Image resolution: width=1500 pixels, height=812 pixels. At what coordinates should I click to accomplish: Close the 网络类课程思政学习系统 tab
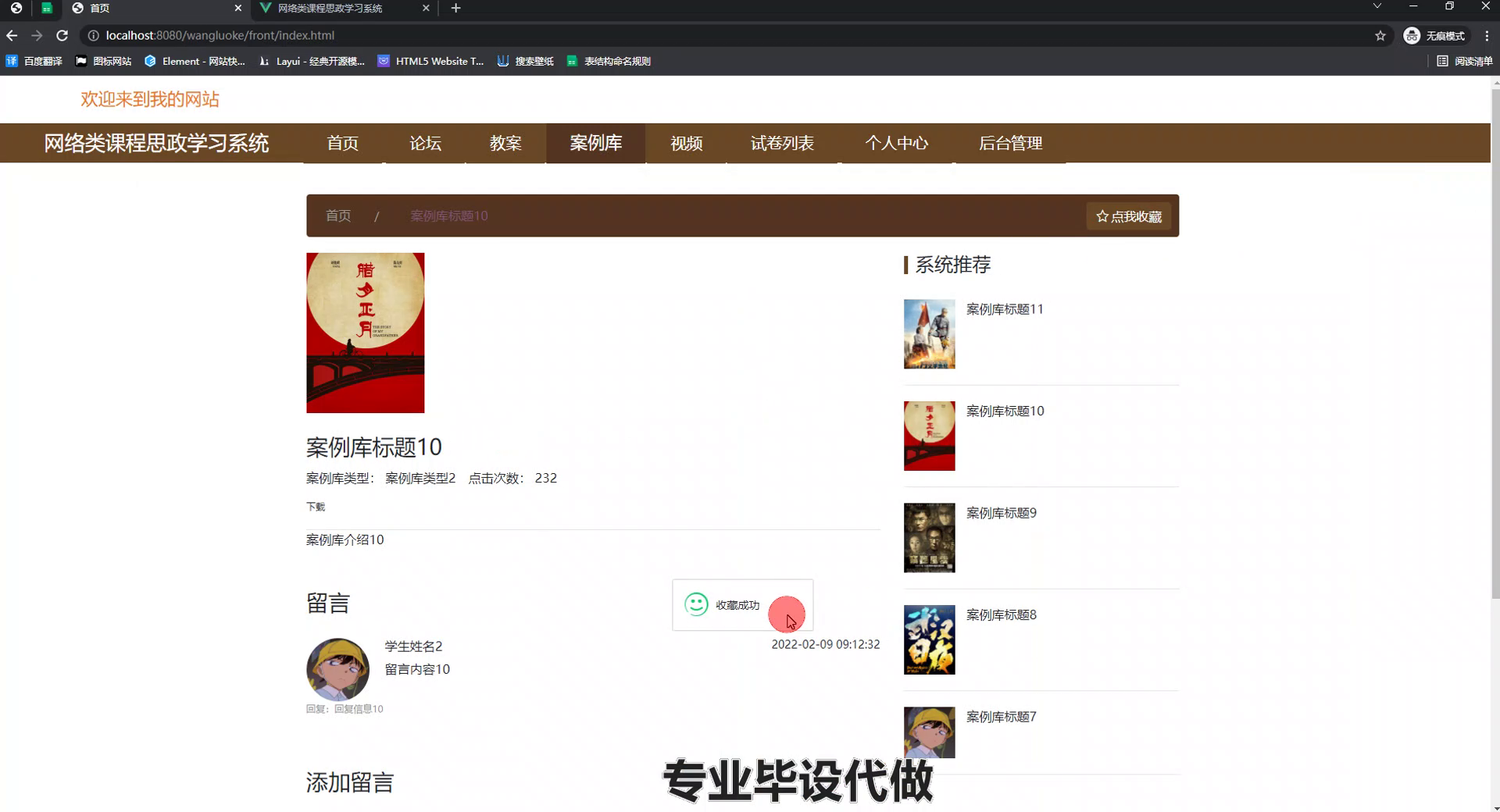coord(426,8)
